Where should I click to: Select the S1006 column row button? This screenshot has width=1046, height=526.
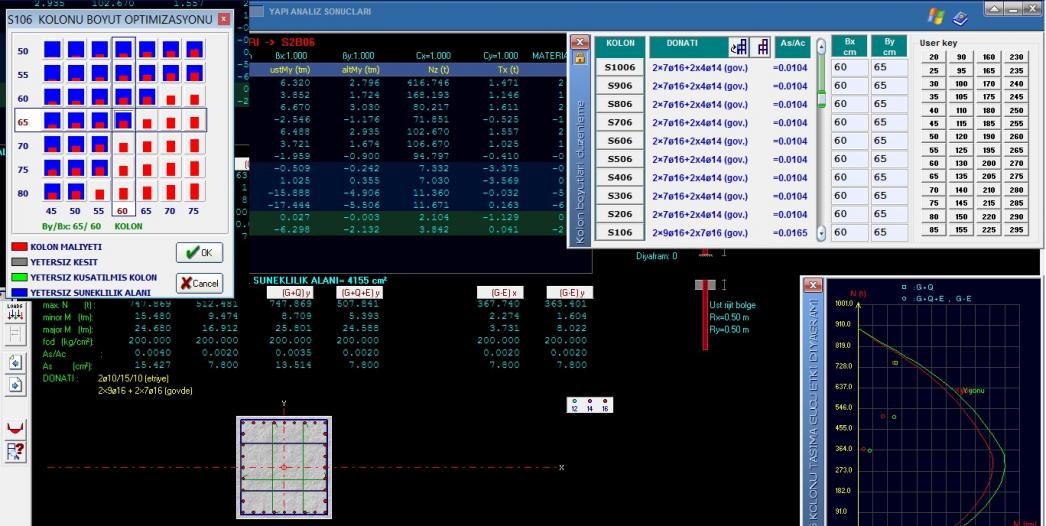tap(620, 67)
